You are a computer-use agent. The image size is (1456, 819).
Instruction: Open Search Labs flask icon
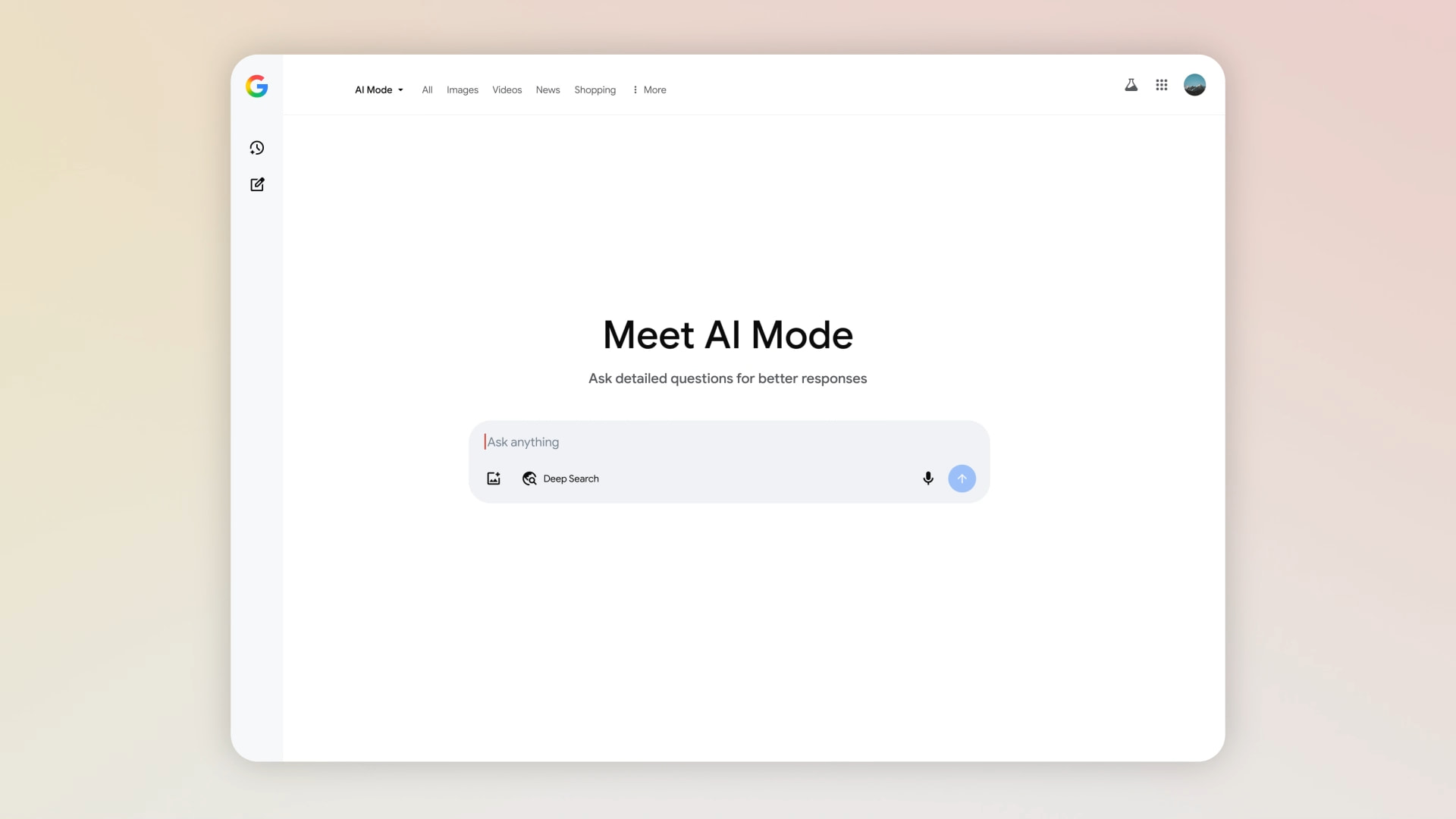[x=1131, y=85]
